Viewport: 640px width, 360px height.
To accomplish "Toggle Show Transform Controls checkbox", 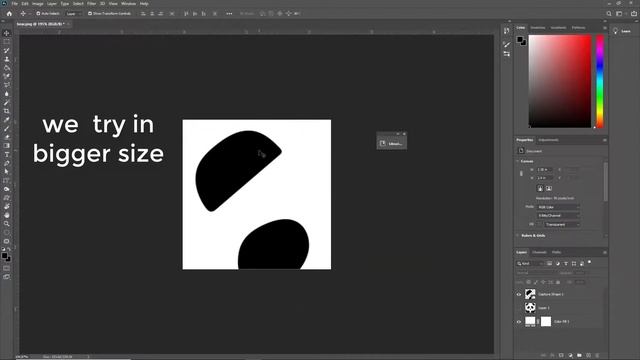I will [x=90, y=13].
